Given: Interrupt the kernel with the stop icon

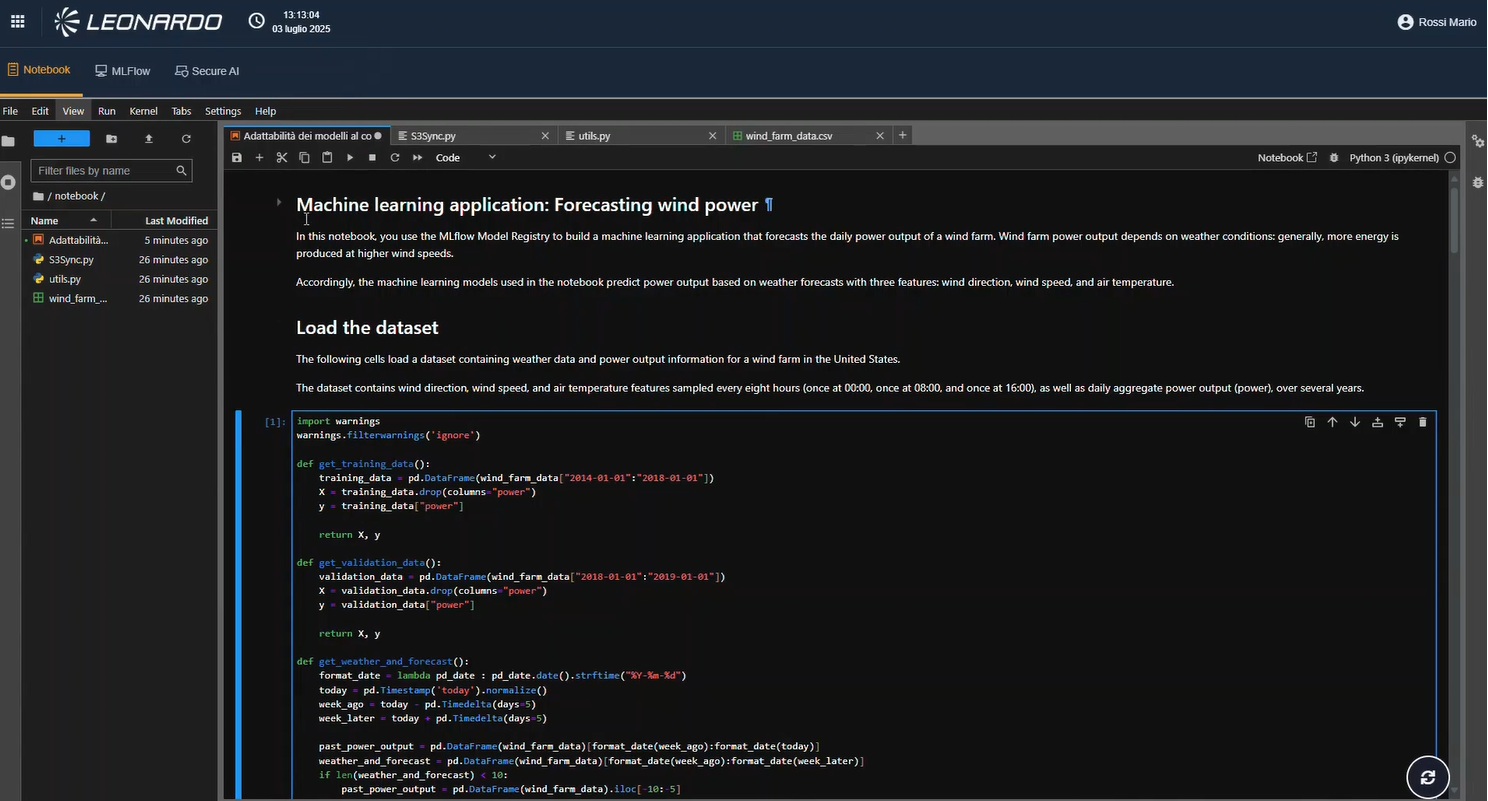Looking at the screenshot, I should 372,158.
